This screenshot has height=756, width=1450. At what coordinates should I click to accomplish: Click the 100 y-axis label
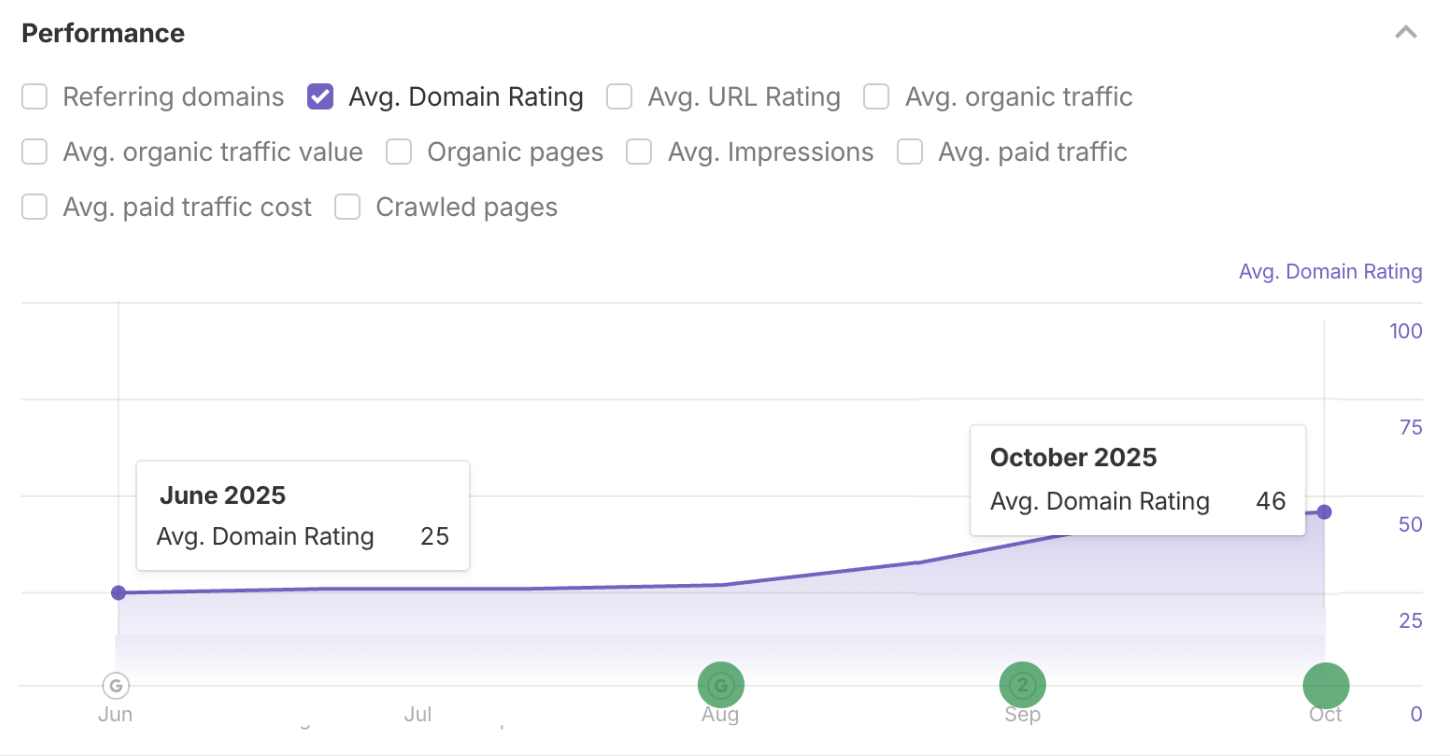point(1406,331)
